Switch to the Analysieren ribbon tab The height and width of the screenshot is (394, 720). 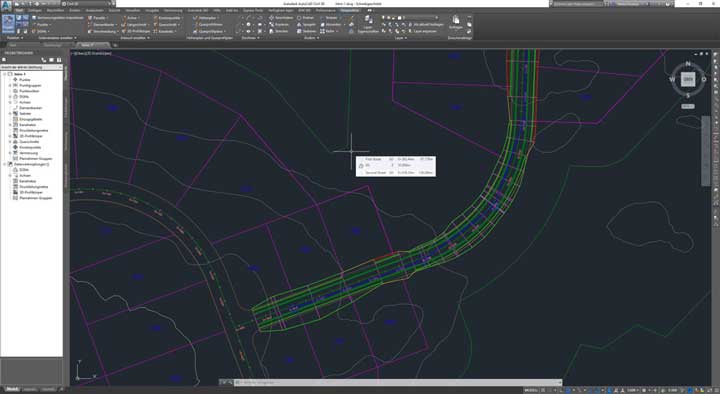point(95,10)
